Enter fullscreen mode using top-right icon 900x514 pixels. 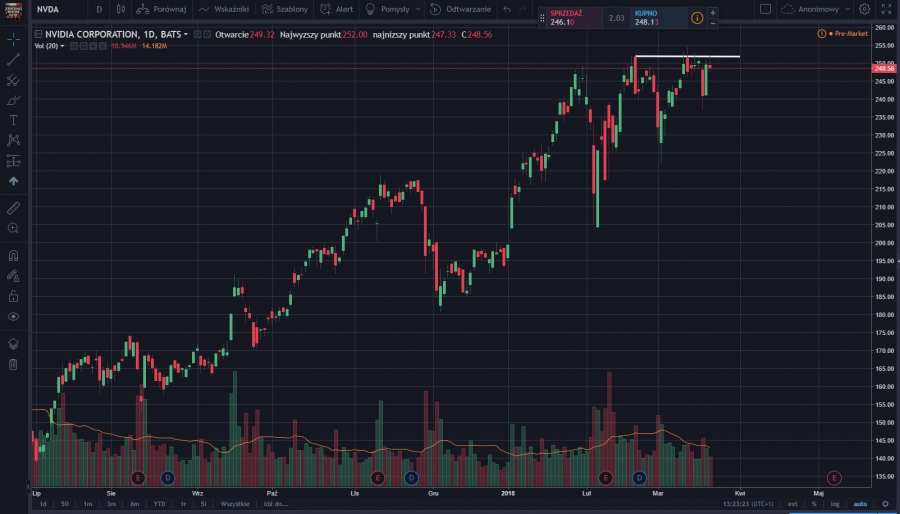pos(885,9)
